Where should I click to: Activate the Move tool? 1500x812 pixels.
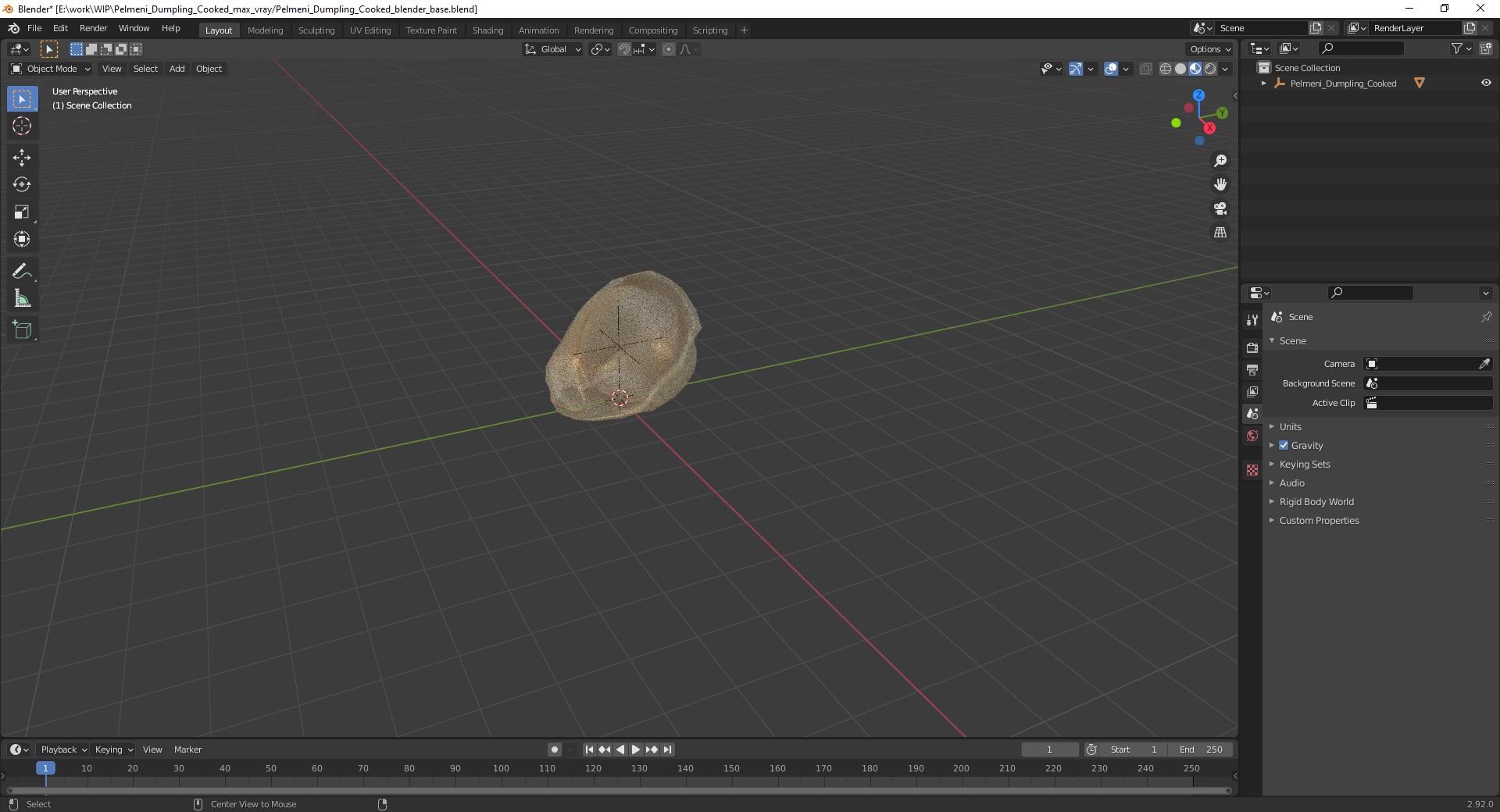[22, 157]
